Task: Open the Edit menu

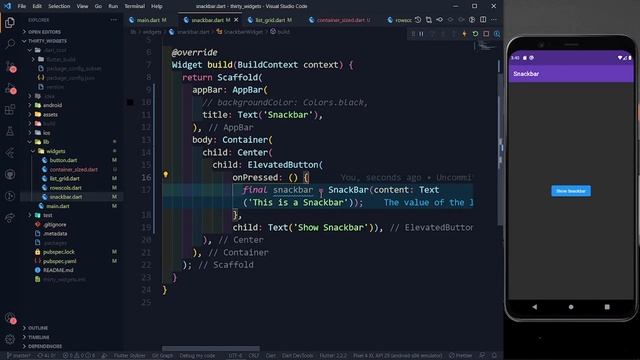Action: click(x=37, y=6)
